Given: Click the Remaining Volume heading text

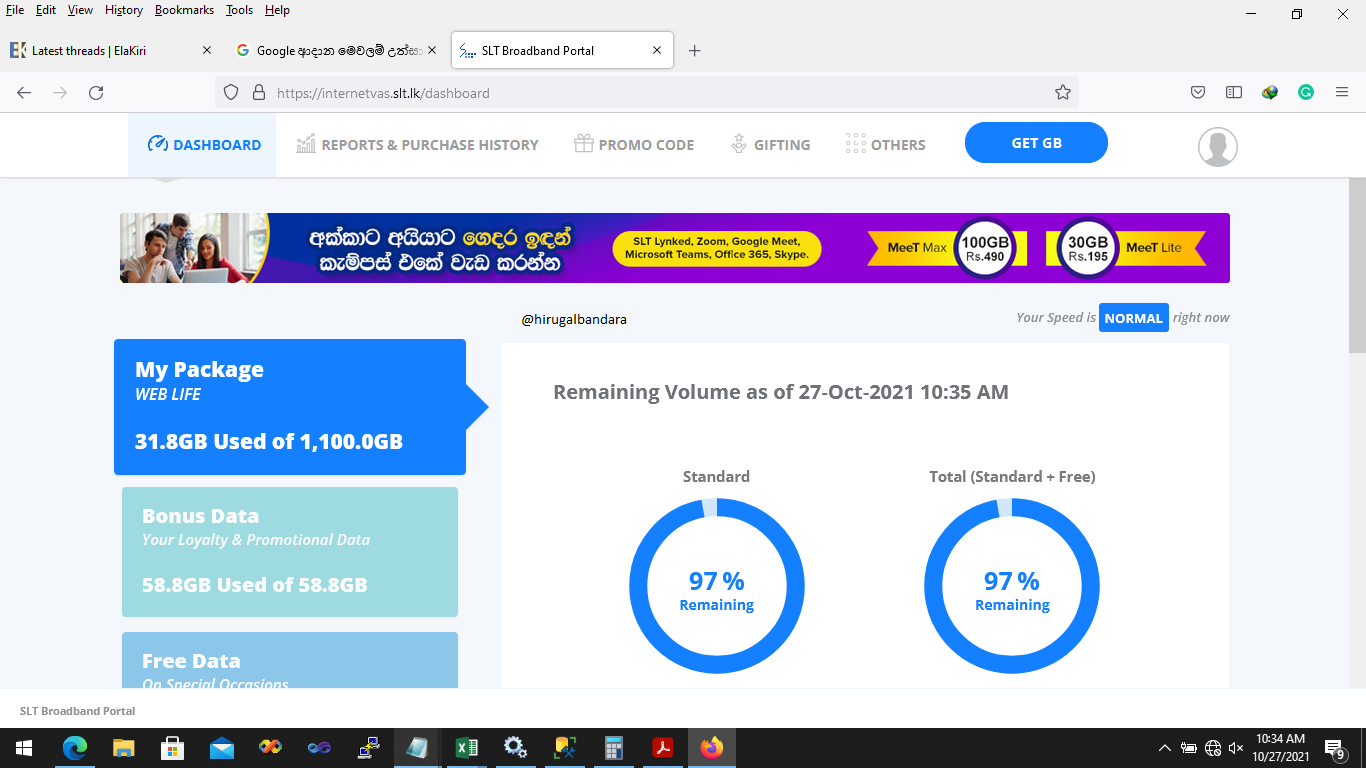Looking at the screenshot, I should [781, 392].
